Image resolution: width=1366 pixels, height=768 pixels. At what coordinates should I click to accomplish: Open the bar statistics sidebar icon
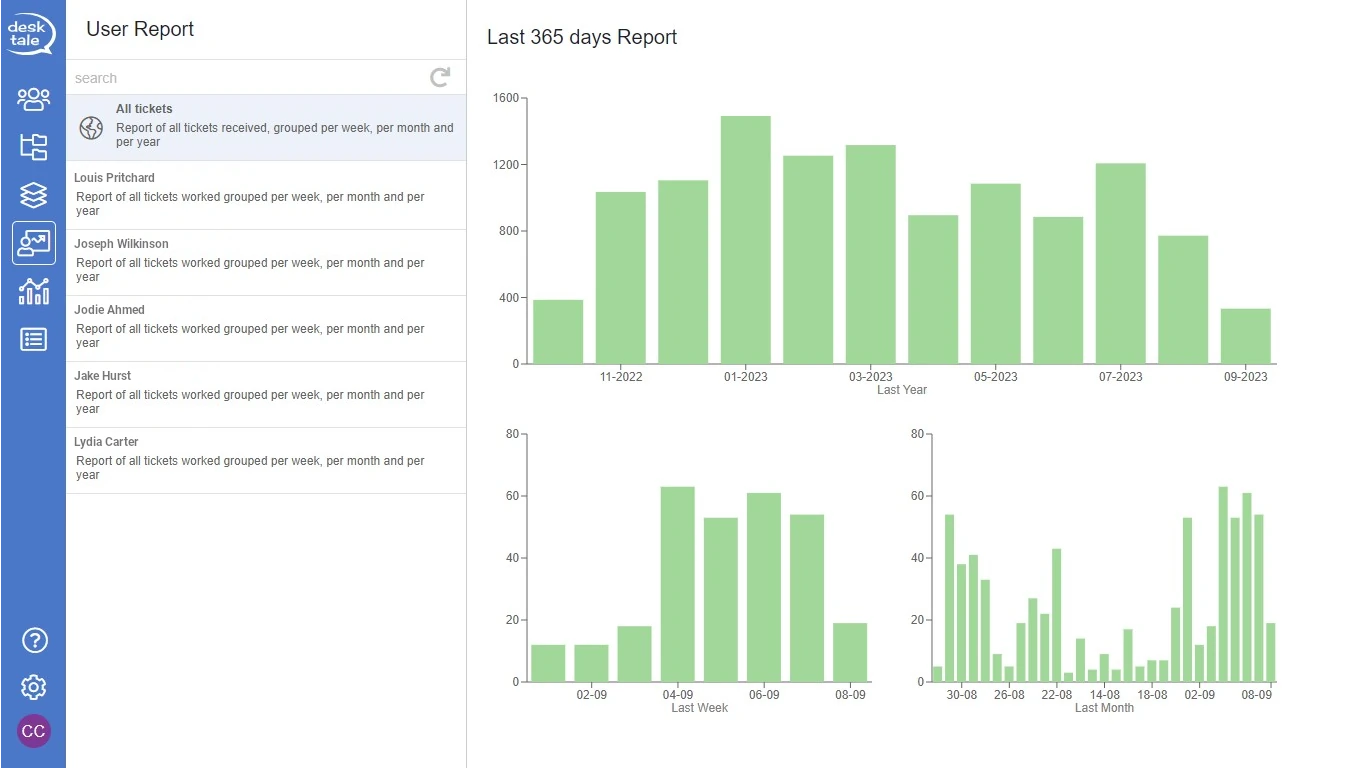(x=33, y=292)
